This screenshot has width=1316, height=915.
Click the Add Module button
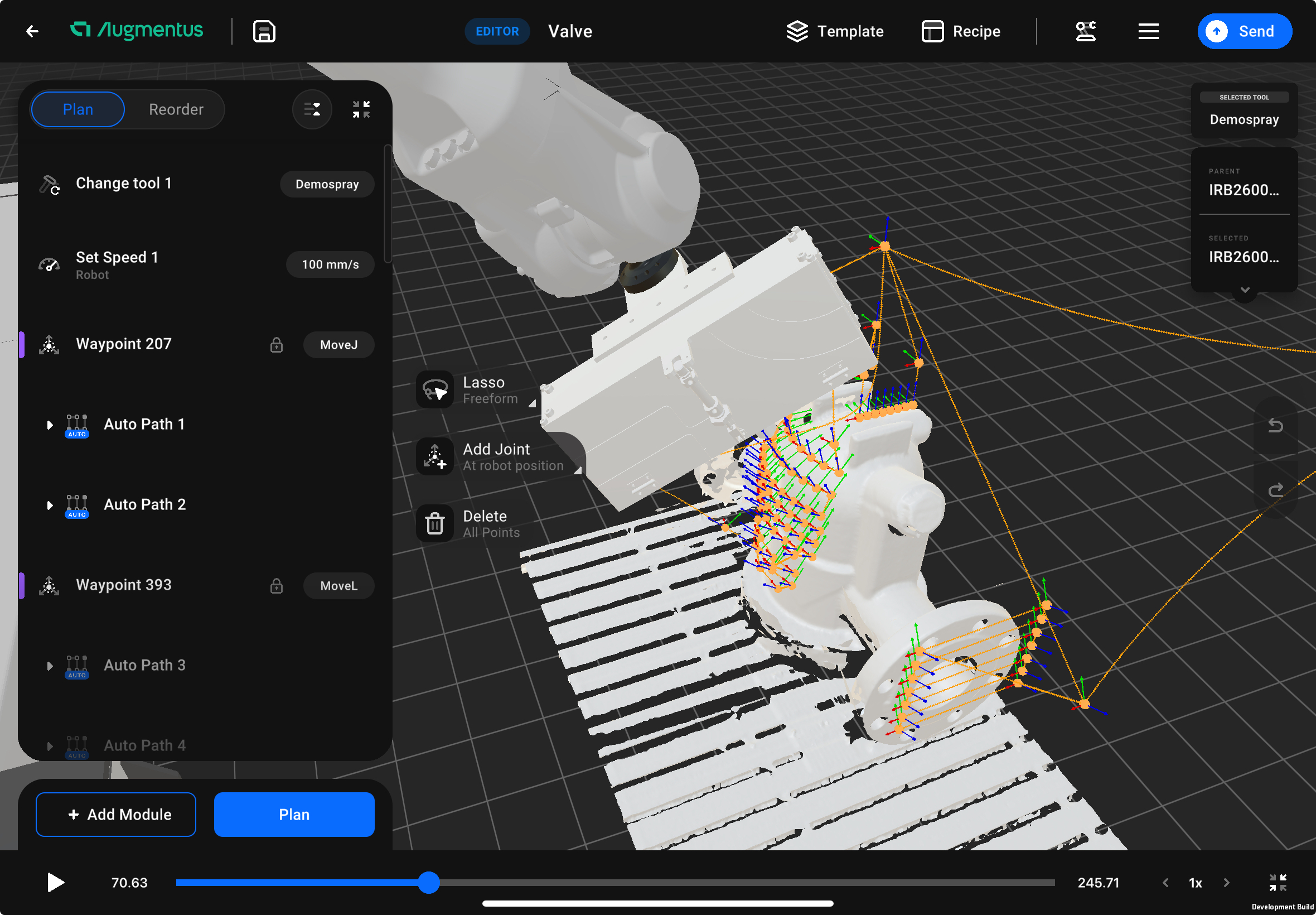[116, 814]
